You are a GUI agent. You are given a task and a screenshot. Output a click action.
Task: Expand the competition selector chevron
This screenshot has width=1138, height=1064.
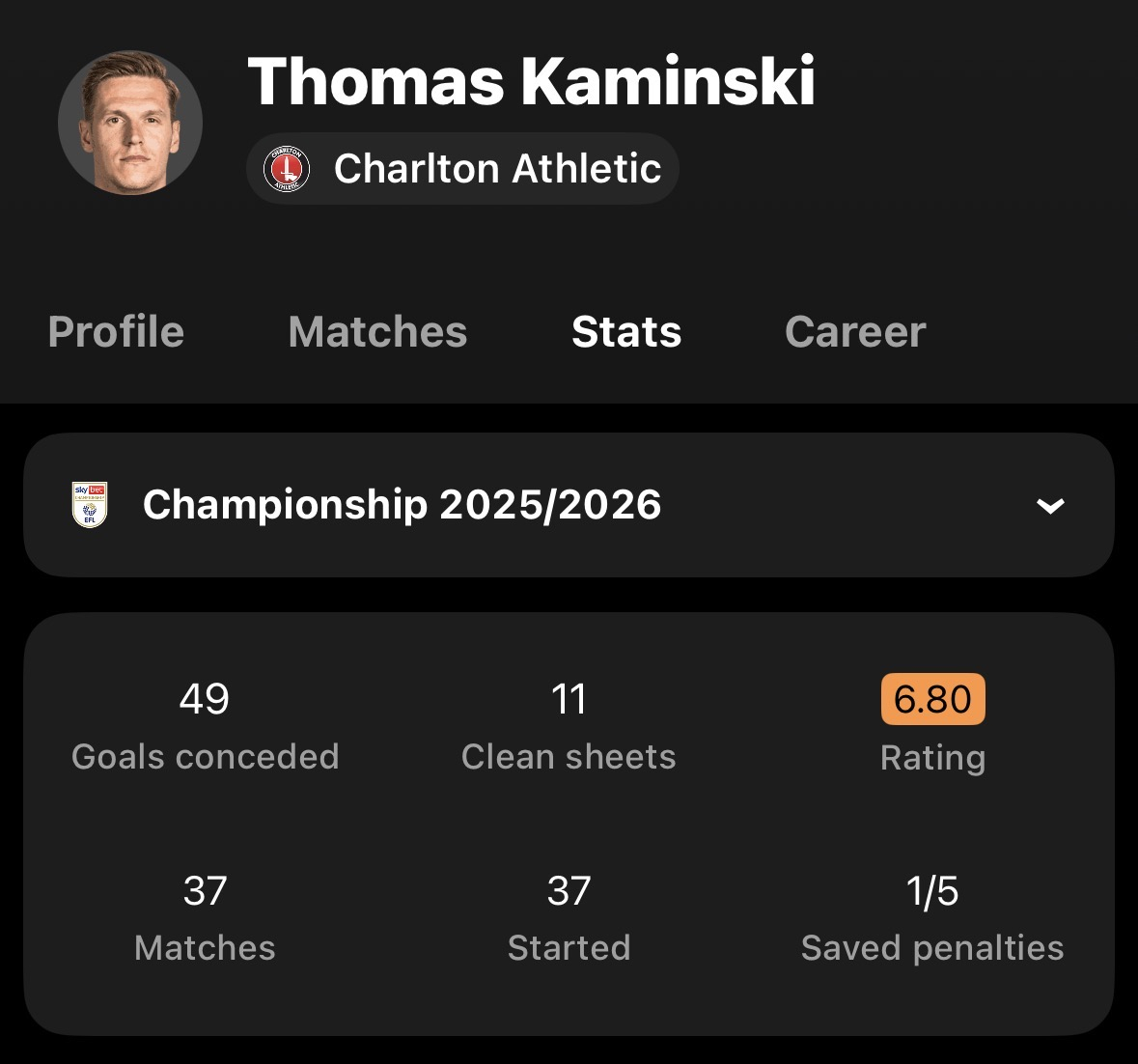(1050, 505)
